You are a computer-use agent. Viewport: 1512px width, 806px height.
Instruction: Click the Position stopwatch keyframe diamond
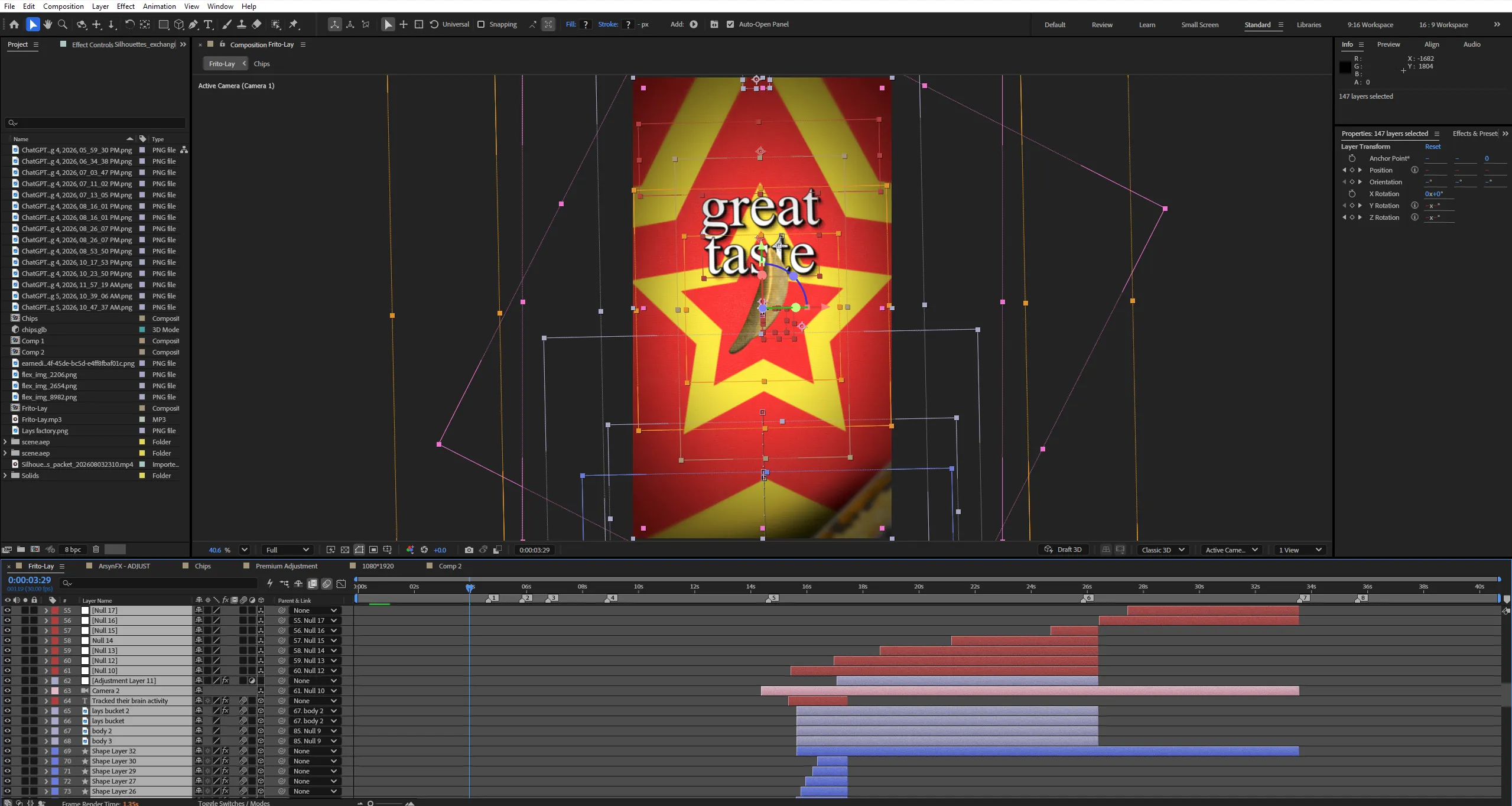[1352, 170]
